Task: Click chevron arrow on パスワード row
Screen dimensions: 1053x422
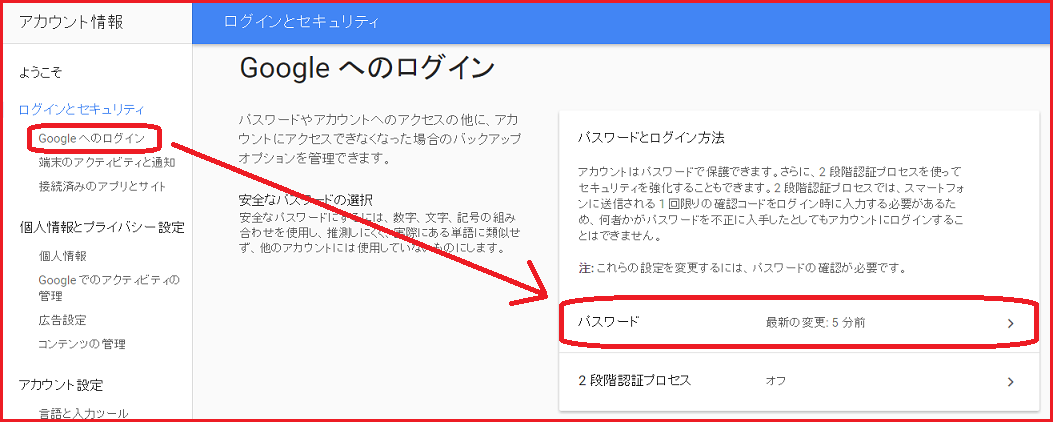Action: [1011, 323]
